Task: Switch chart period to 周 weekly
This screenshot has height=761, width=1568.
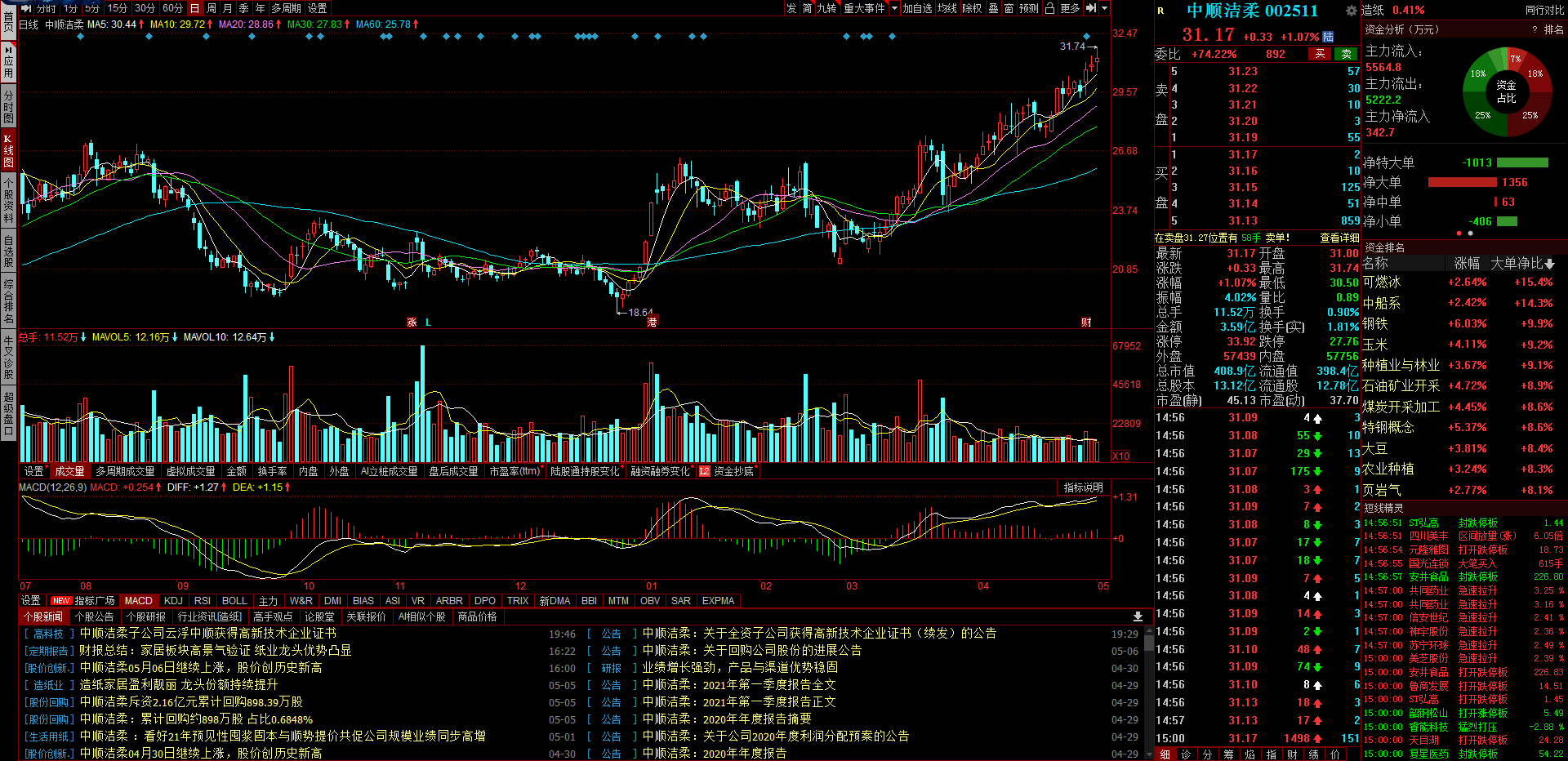Action: coord(212,8)
